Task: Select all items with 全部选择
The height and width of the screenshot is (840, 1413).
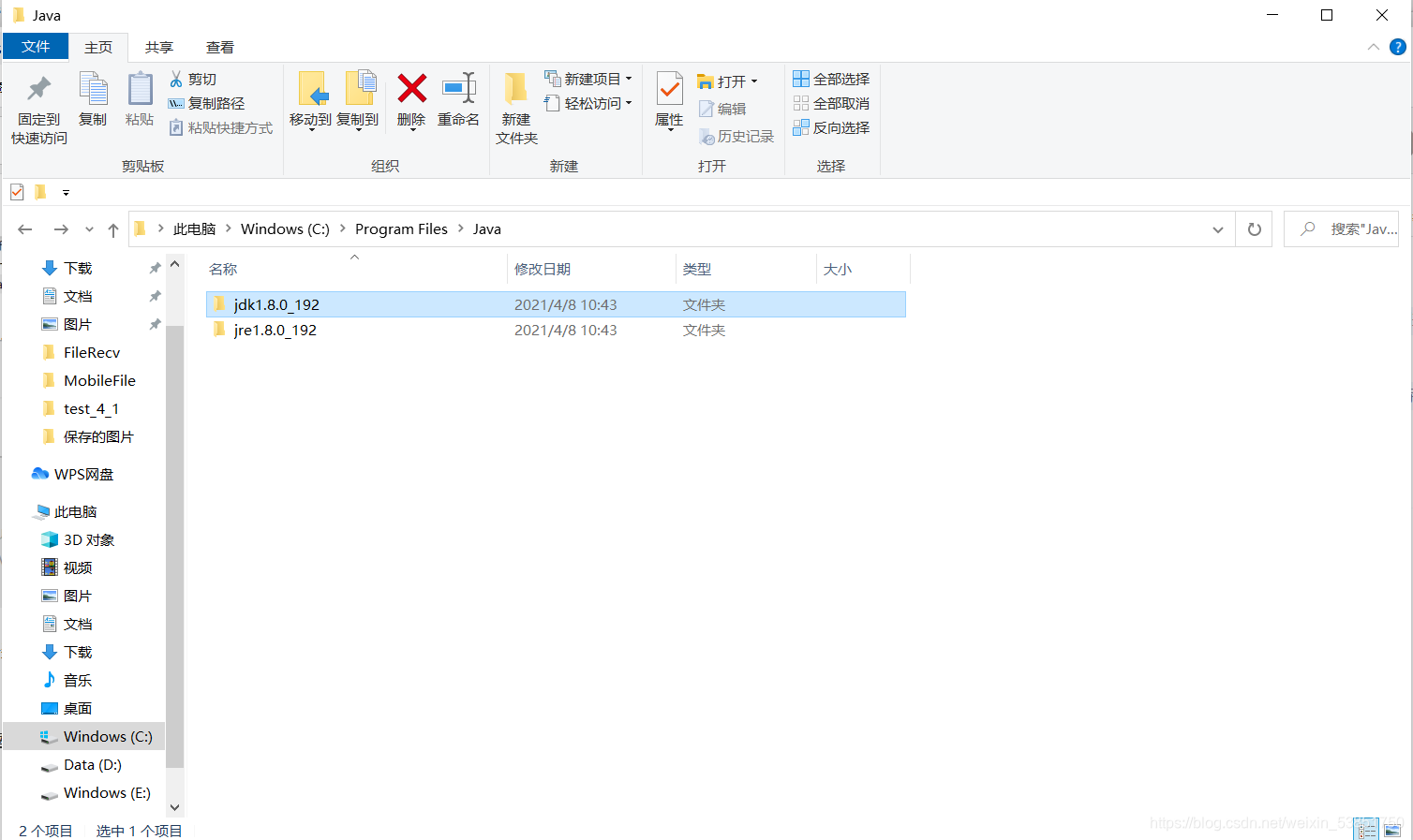Action: pyautogui.click(x=831, y=80)
